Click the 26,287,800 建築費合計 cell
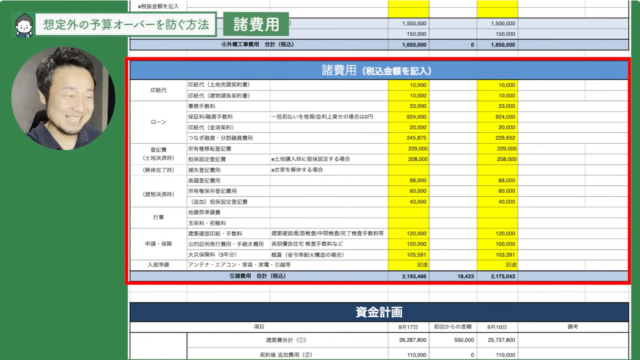This screenshot has height=360, width=640. (x=409, y=340)
